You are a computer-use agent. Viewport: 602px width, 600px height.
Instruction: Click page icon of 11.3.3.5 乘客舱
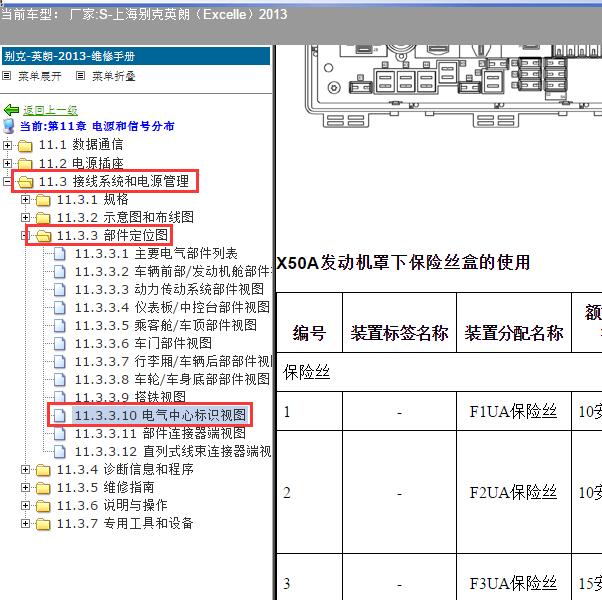point(60,326)
